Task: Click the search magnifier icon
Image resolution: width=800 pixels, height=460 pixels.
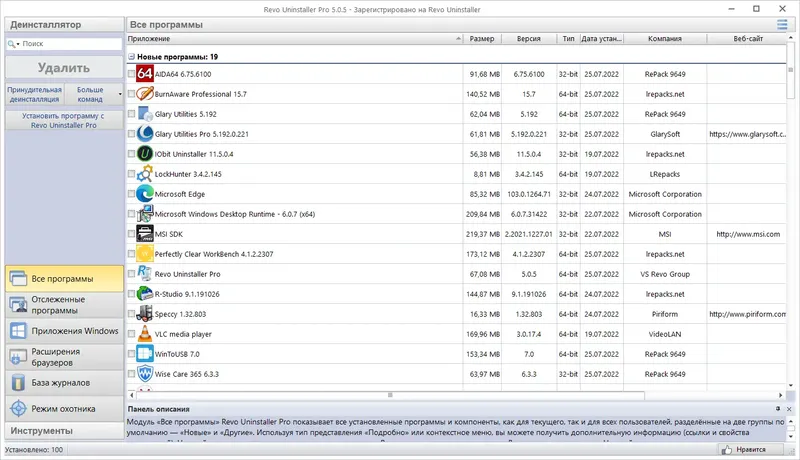Action: (11, 44)
